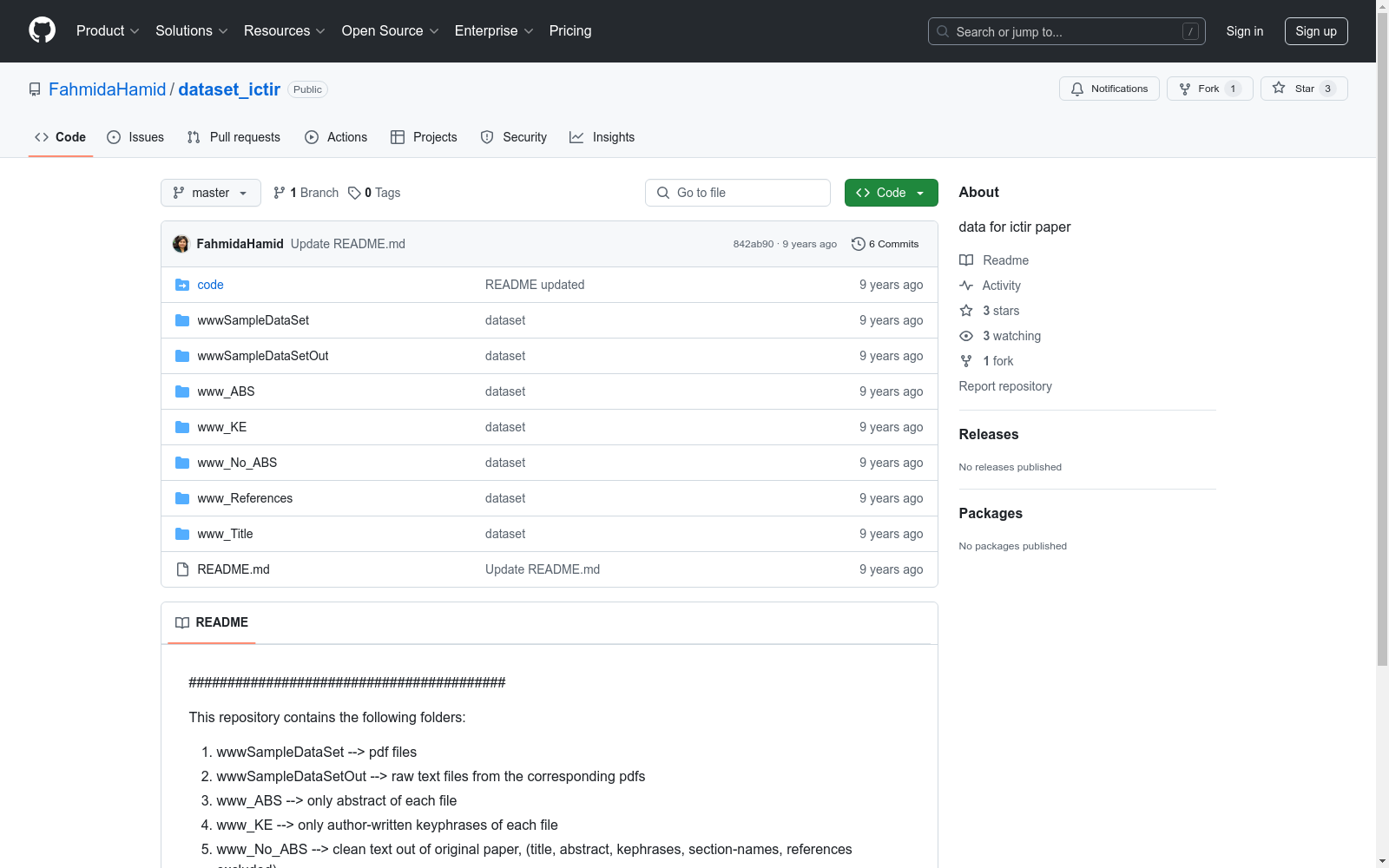The width and height of the screenshot is (1389, 868).
Task: Expand the green Code clone dropdown
Action: (x=892, y=193)
